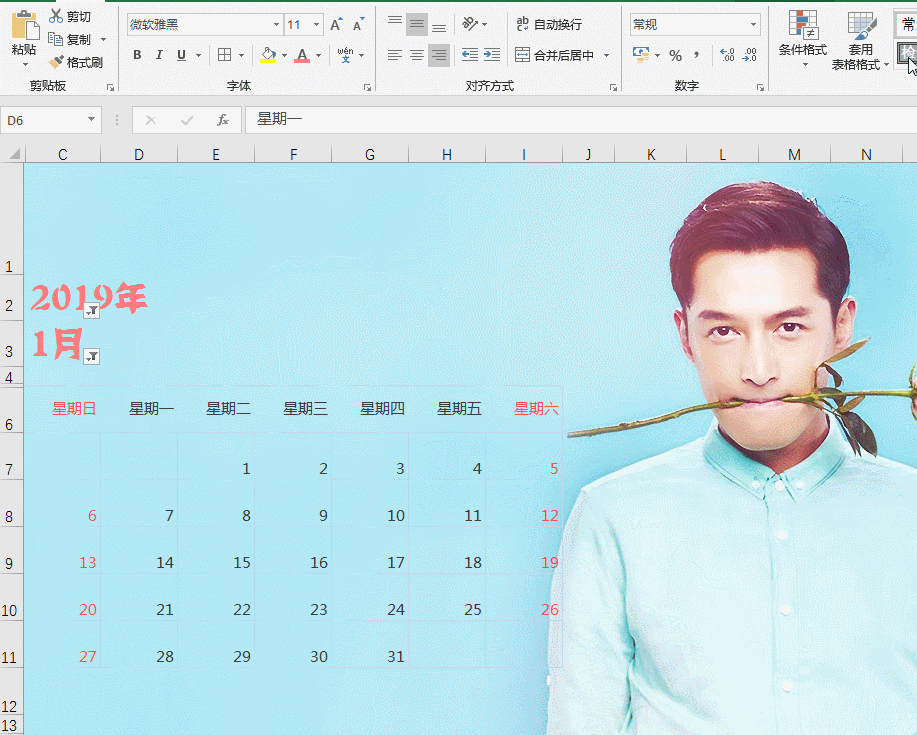Apply the Comma Style icon
Viewport: 917px width, 735px height.
click(x=697, y=55)
